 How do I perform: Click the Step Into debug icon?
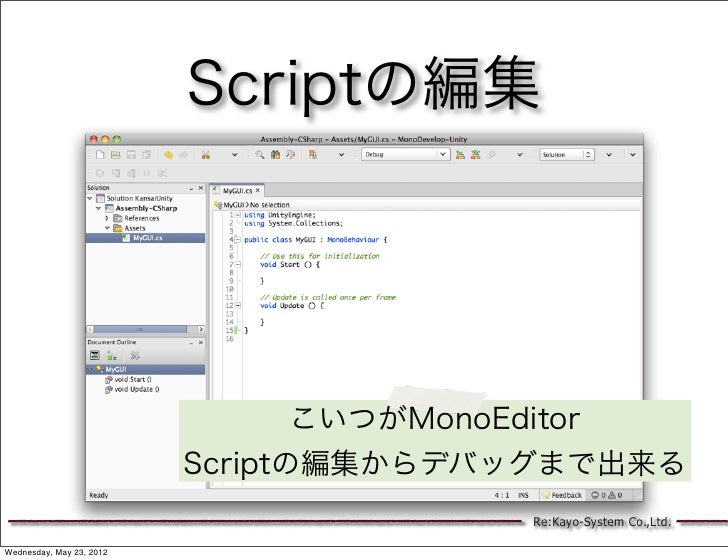[x=116, y=173]
